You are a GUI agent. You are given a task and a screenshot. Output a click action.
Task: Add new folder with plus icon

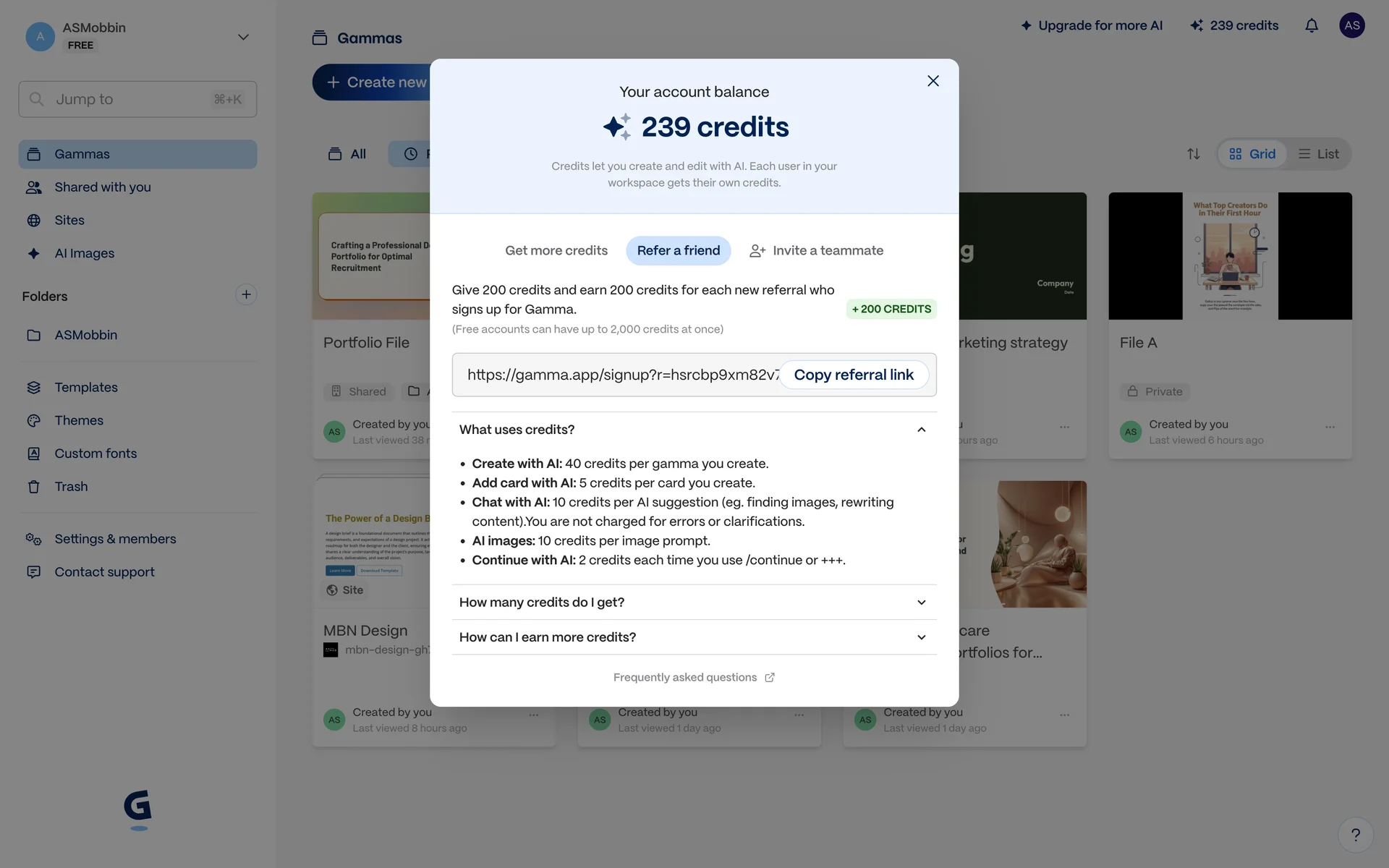[x=246, y=294]
